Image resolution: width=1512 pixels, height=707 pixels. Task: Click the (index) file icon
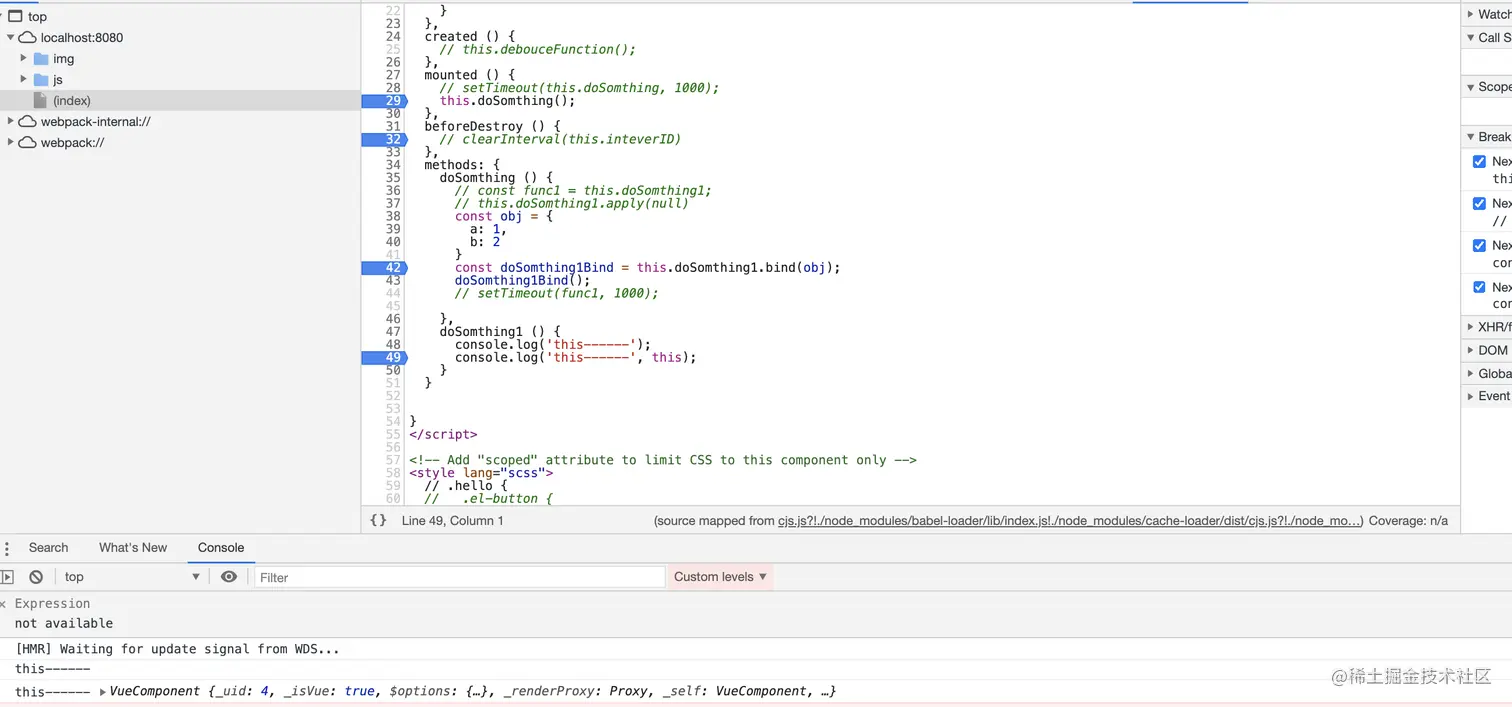coord(40,101)
